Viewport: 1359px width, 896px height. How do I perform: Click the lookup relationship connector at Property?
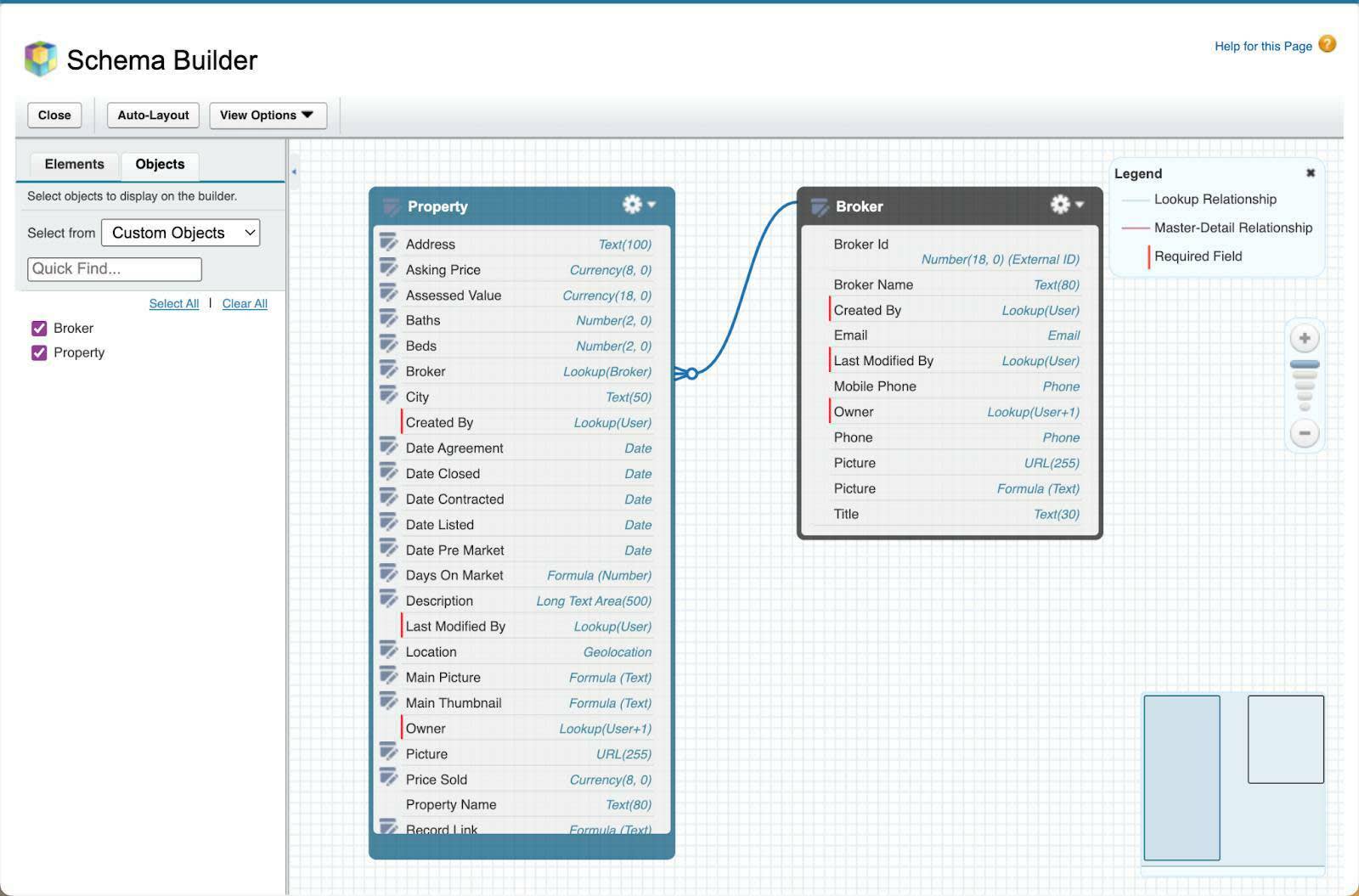686,373
